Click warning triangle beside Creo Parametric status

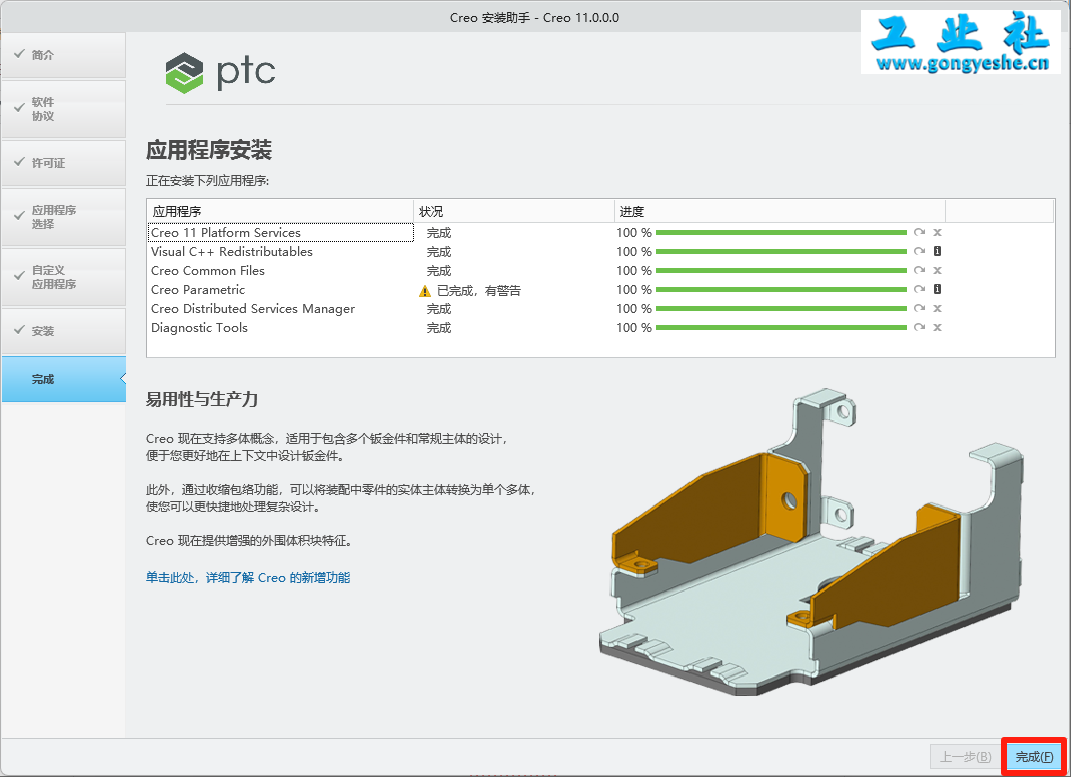tap(425, 291)
